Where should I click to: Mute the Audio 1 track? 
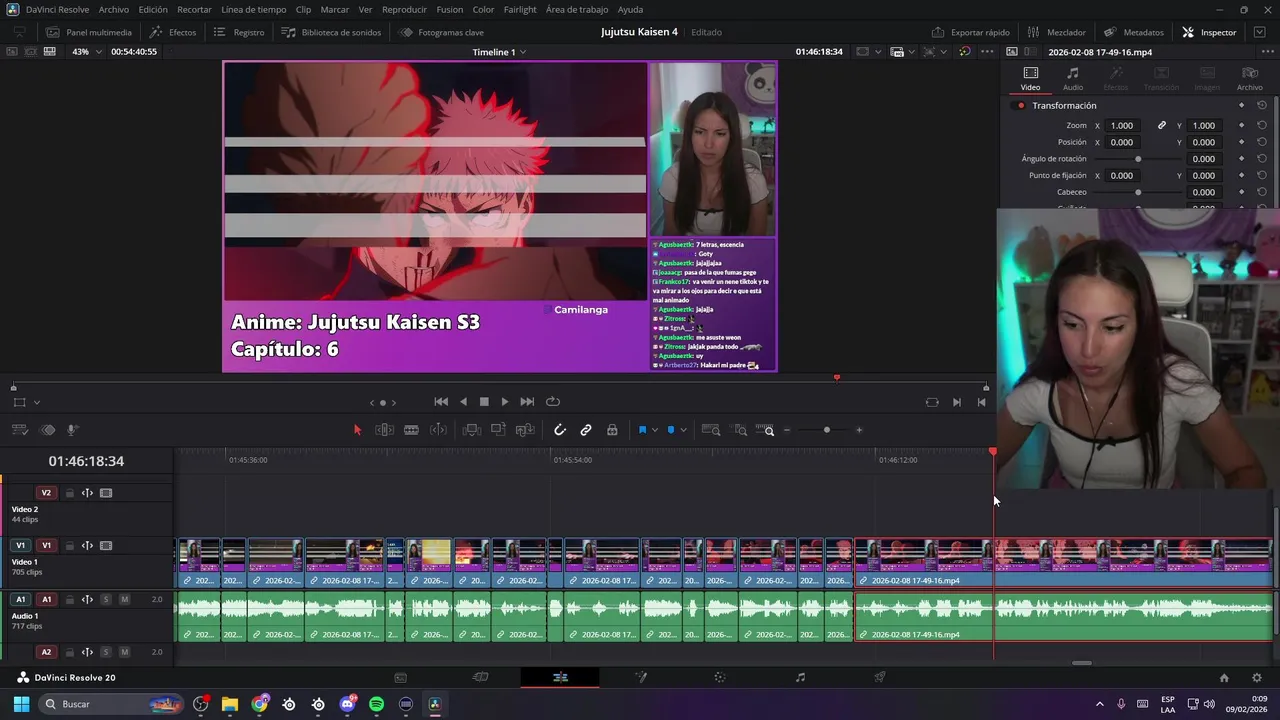point(124,600)
